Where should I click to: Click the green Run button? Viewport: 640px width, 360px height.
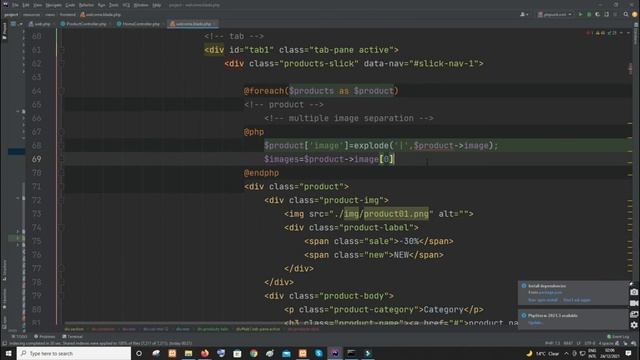tap(580, 15)
